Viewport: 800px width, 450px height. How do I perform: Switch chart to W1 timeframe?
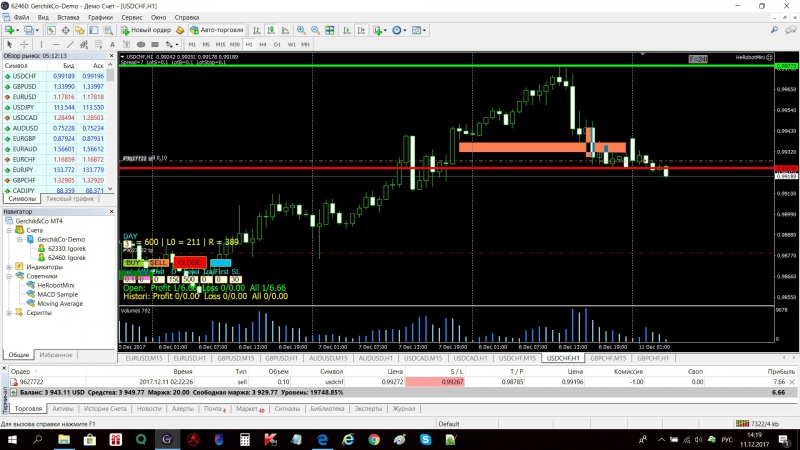(291, 44)
